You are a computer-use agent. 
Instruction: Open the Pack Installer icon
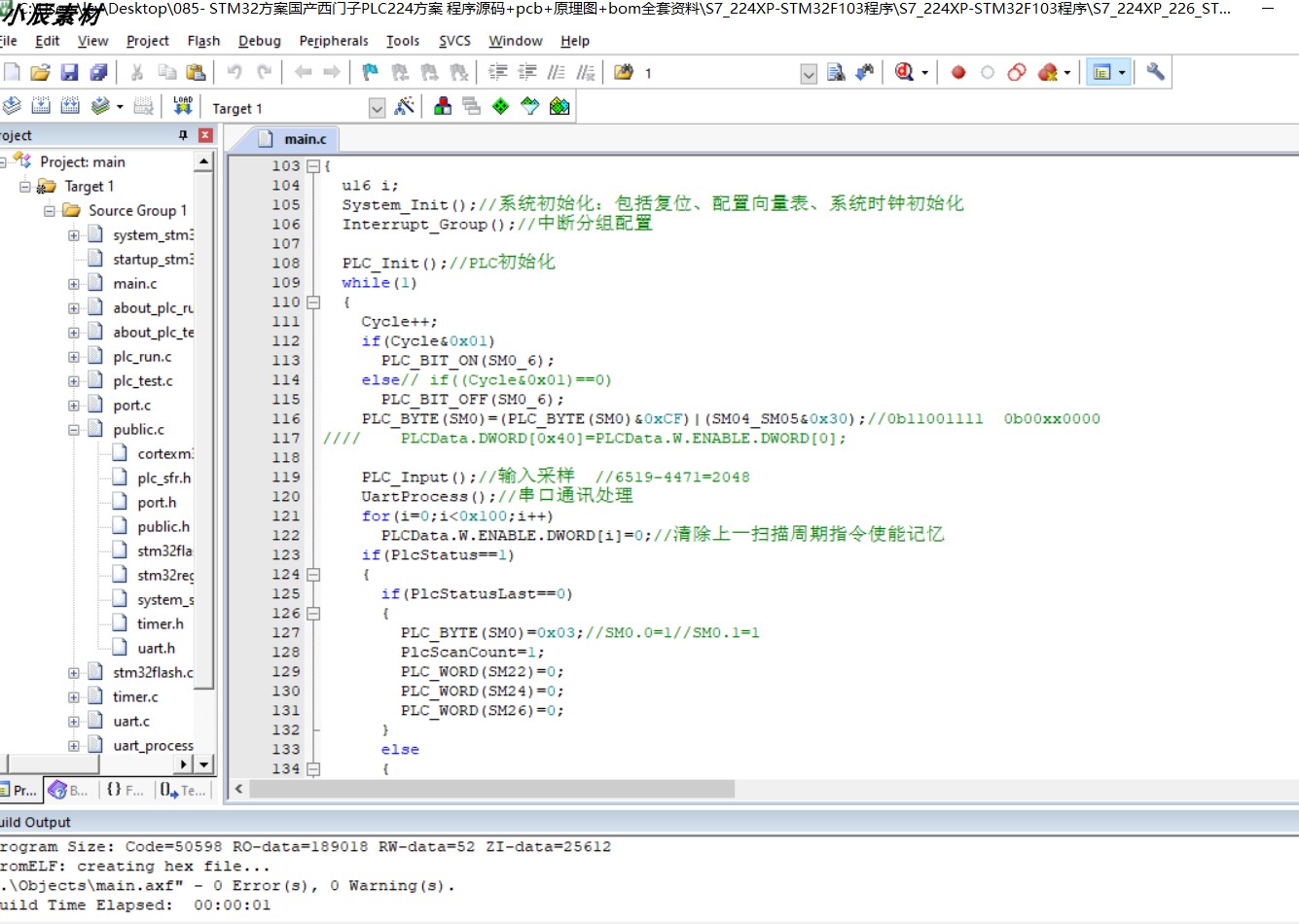559,106
